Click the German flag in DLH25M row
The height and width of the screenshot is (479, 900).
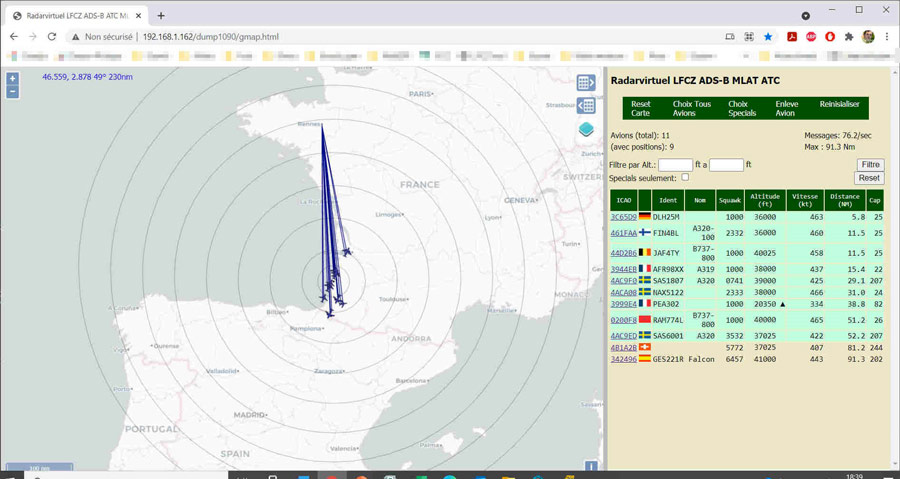click(x=645, y=217)
